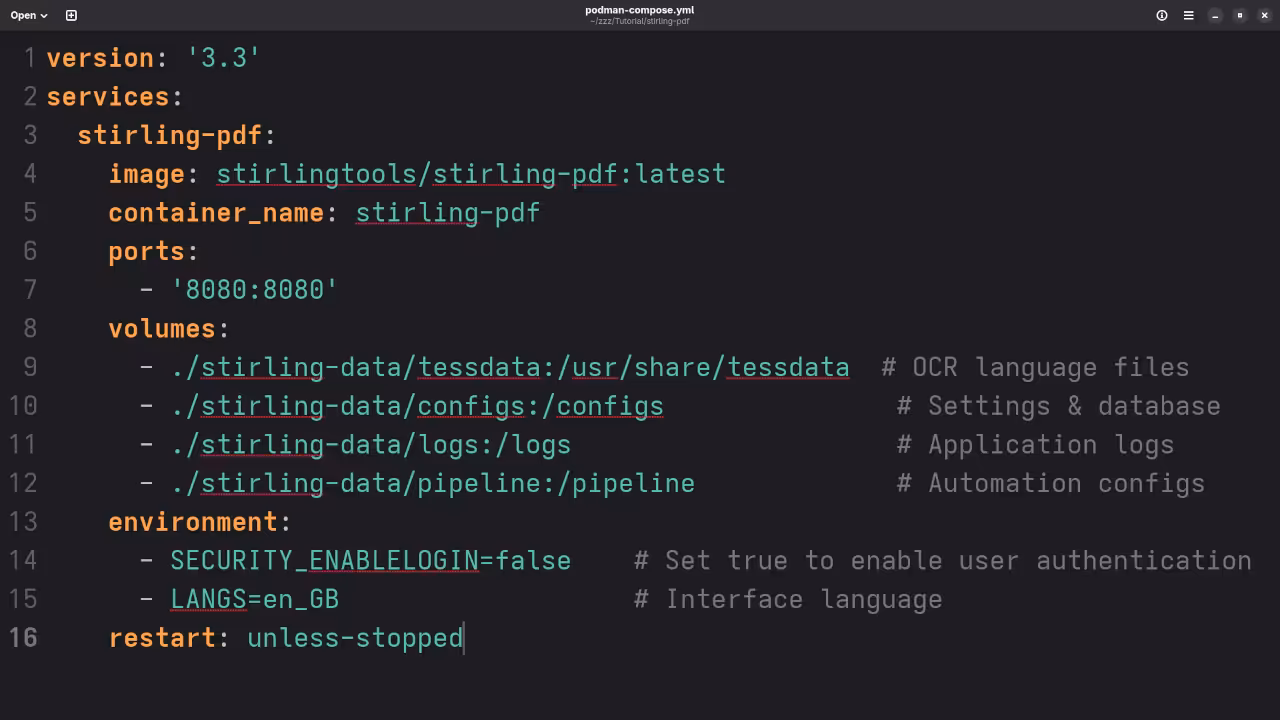Maximize the editor window
The height and width of the screenshot is (720, 1280).
1239,15
